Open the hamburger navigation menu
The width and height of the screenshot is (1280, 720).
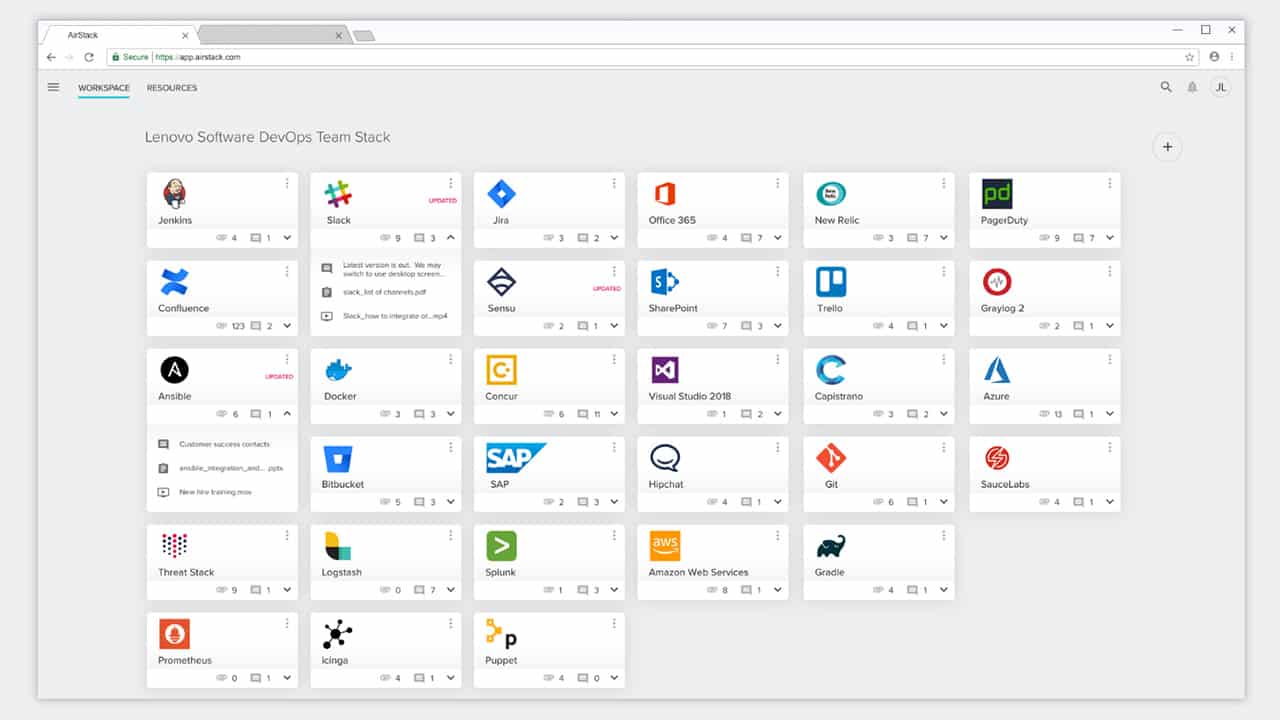pos(53,87)
